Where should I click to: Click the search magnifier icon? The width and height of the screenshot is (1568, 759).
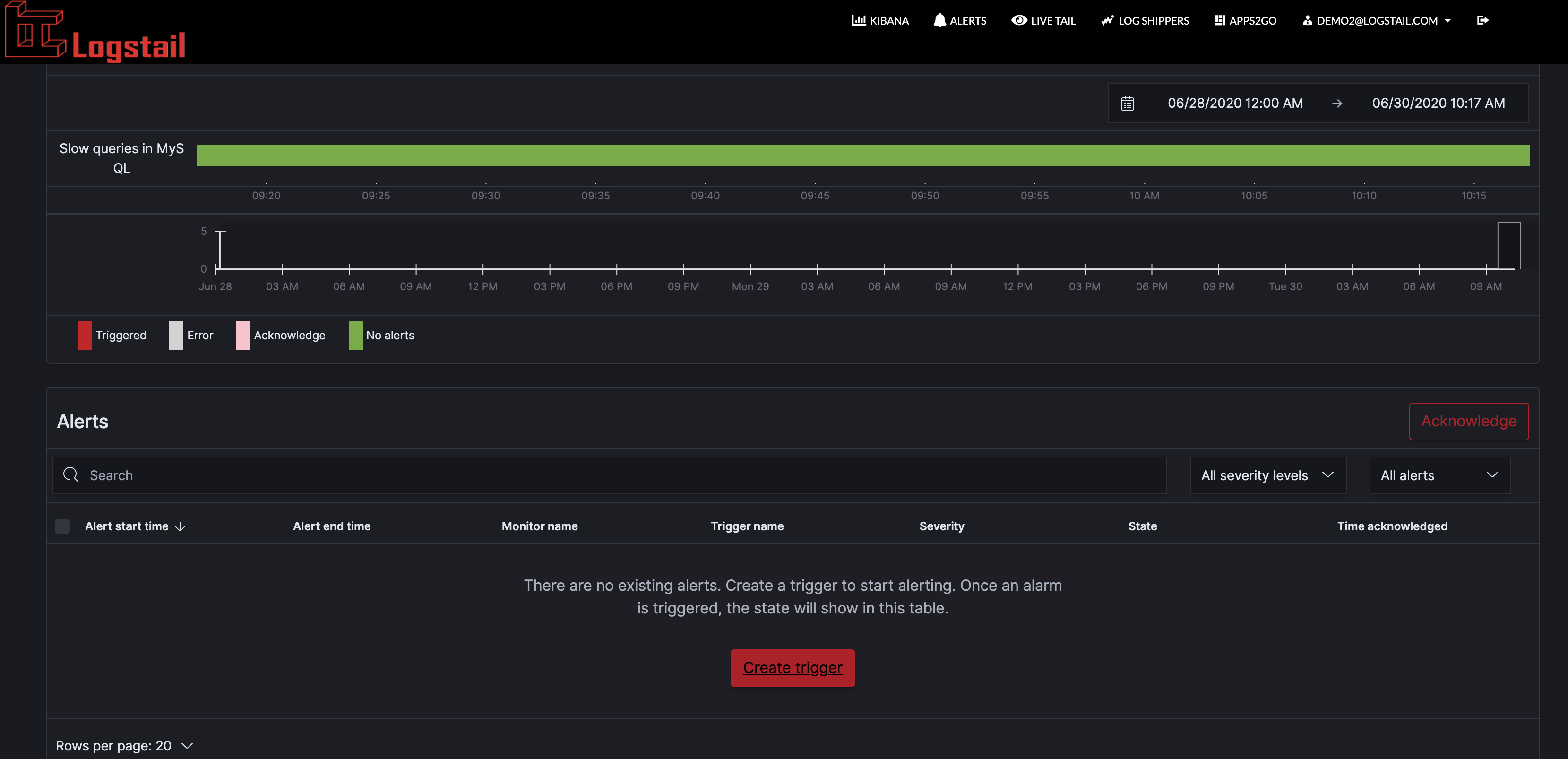[70, 475]
